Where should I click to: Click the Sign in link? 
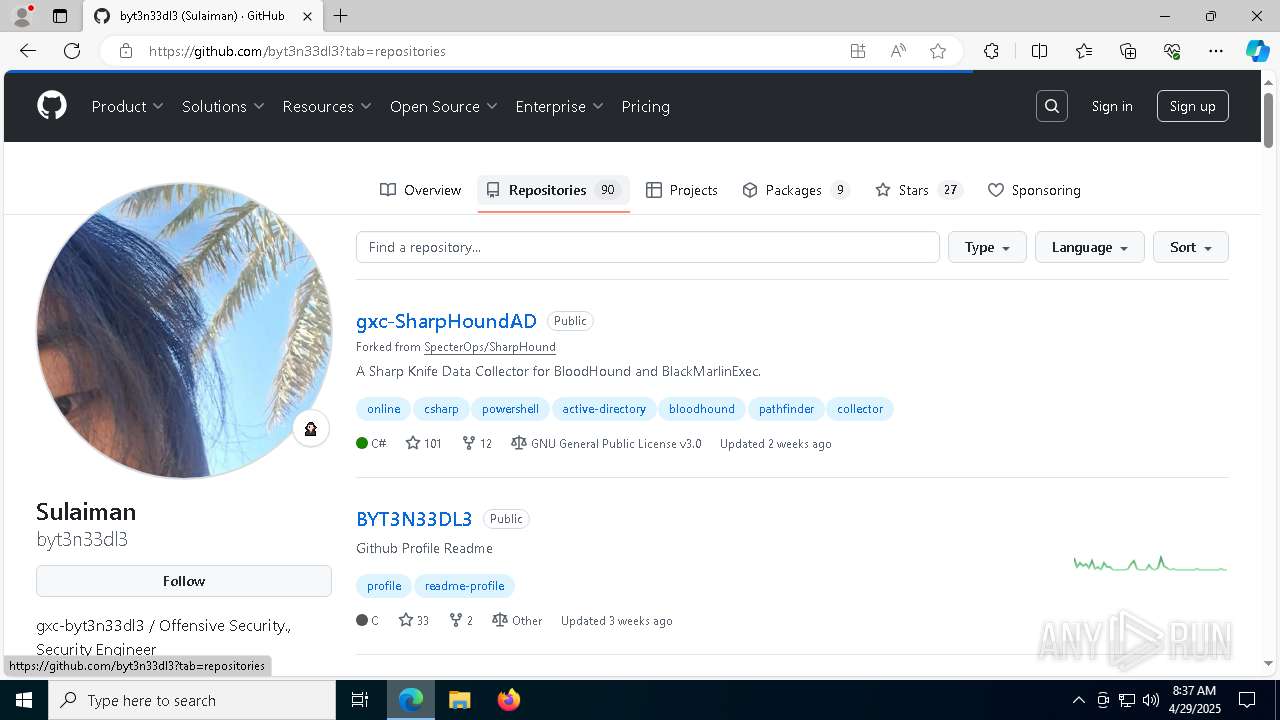[1112, 106]
